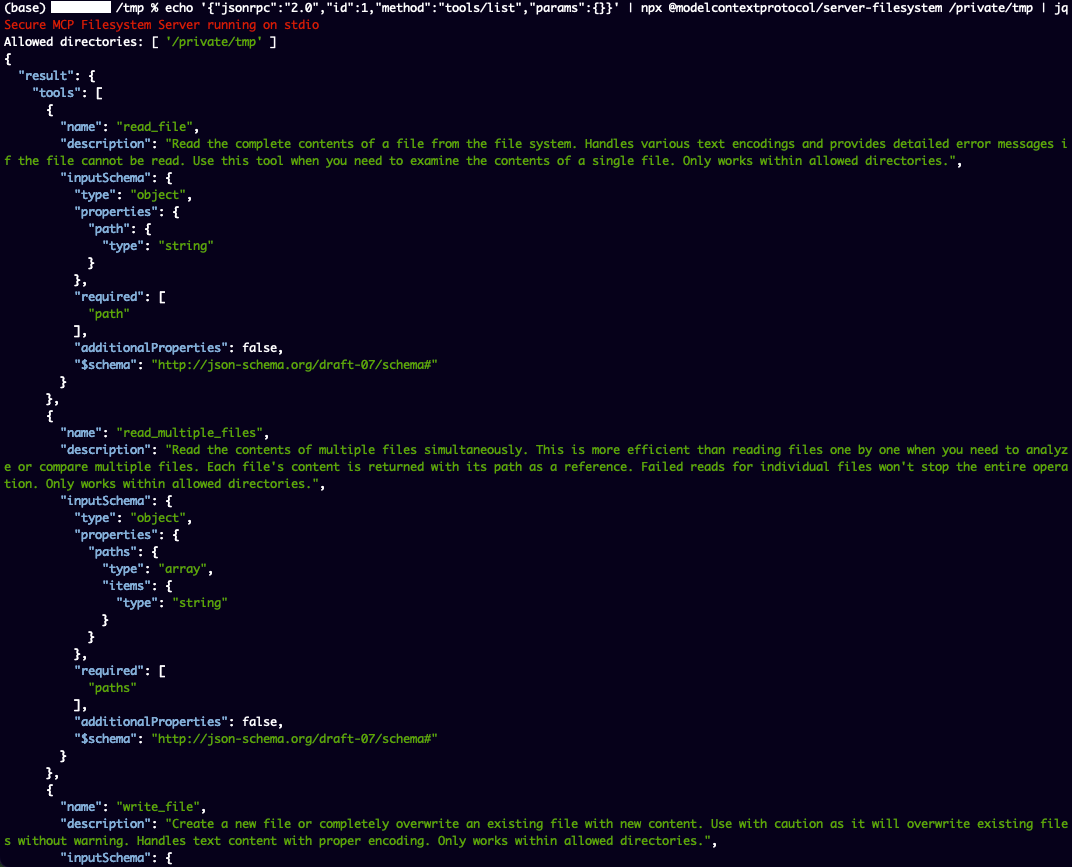The width and height of the screenshot is (1072, 867).
Task: Click "path" inside read_file's required list
Action: pyautogui.click(x=108, y=314)
